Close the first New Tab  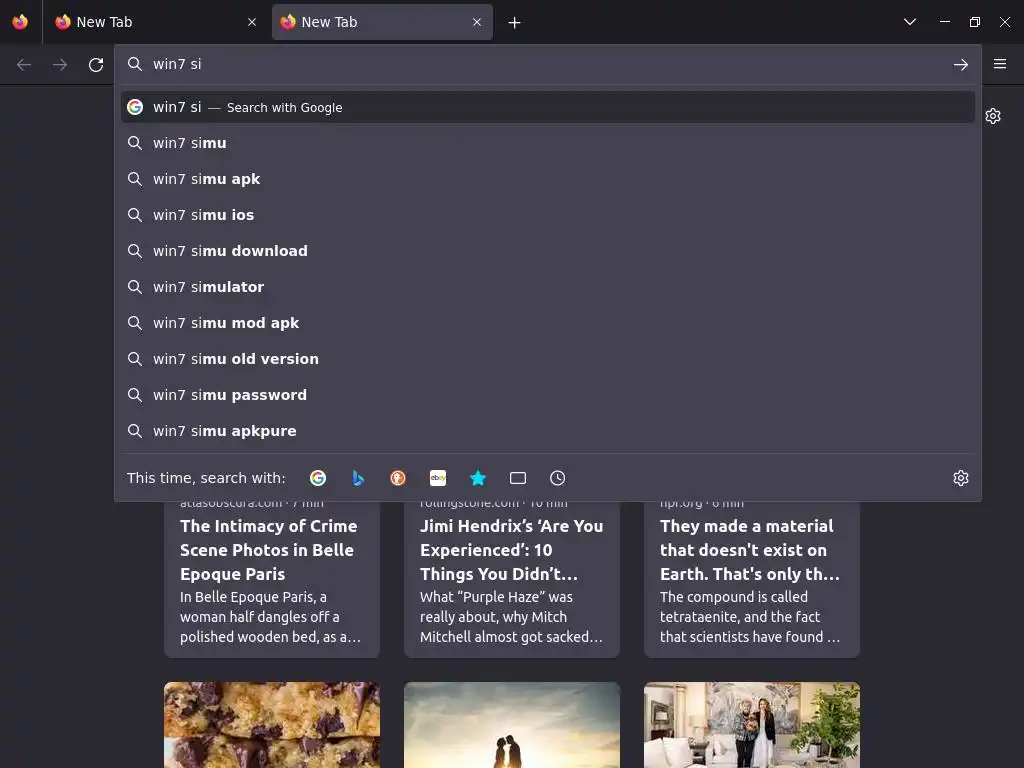[x=252, y=22]
